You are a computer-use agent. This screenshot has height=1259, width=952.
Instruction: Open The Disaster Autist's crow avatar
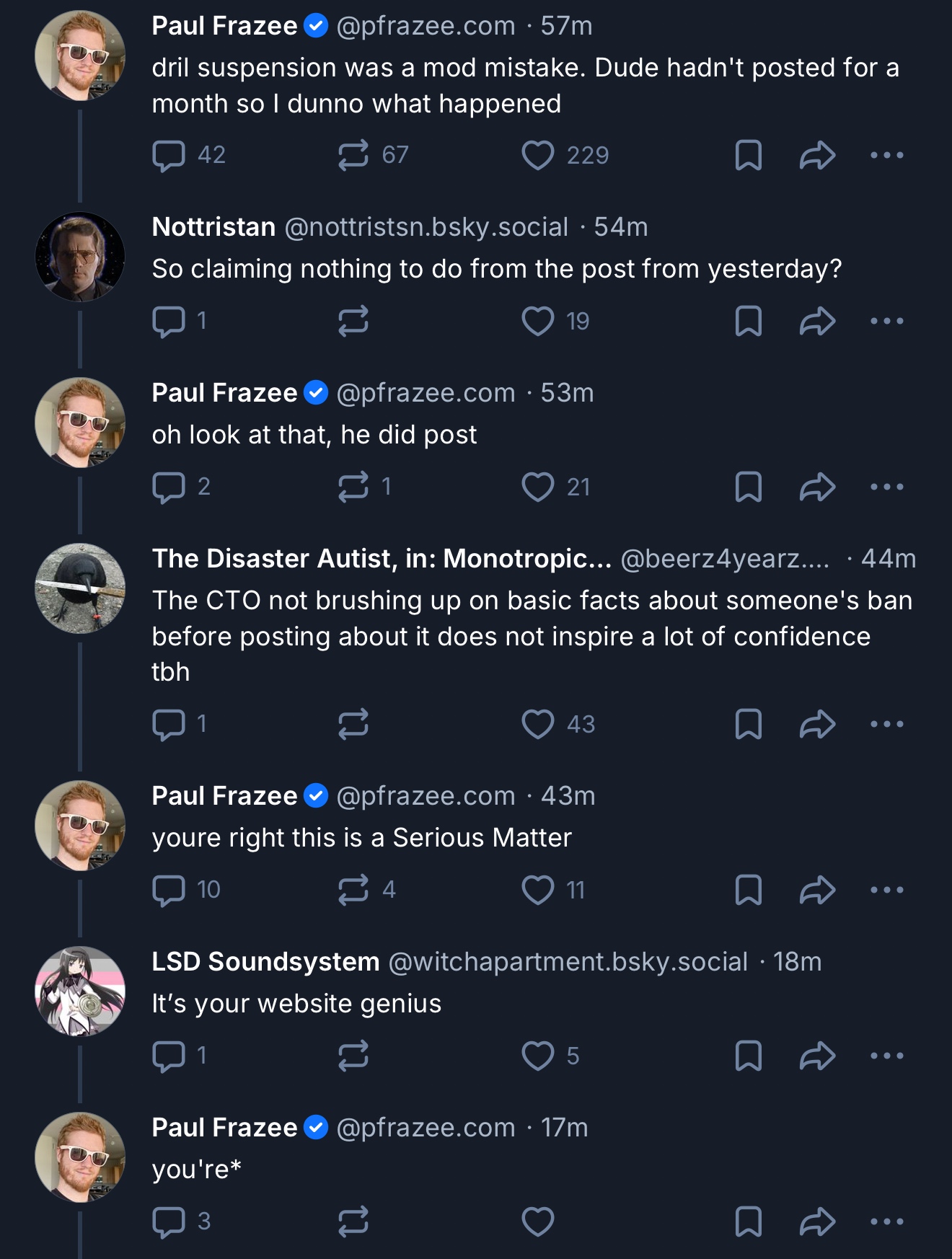[80, 588]
